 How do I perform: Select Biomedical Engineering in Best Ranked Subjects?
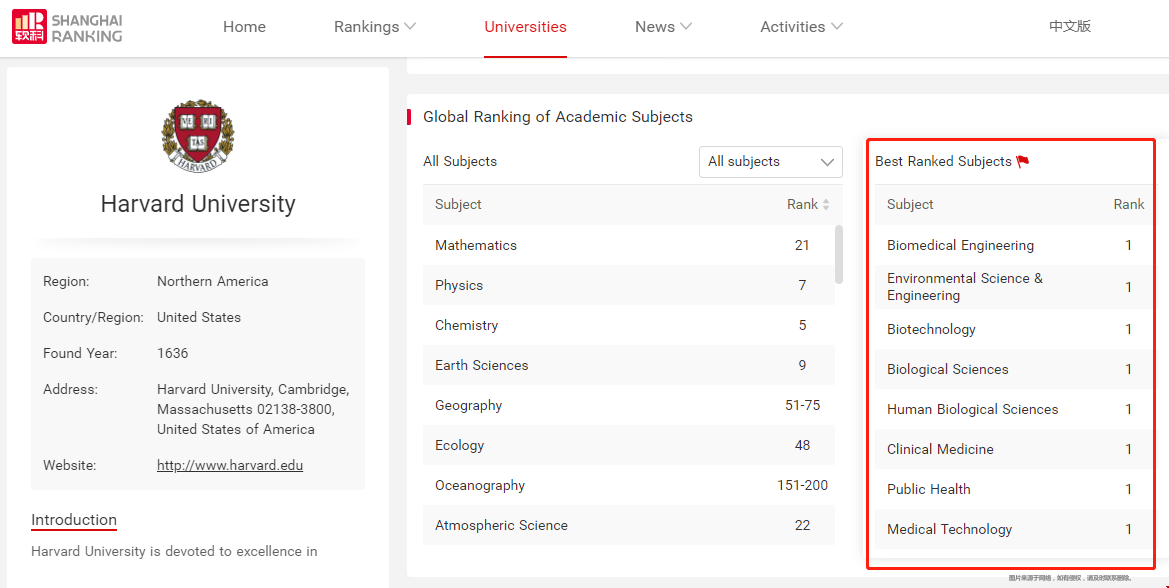point(960,245)
